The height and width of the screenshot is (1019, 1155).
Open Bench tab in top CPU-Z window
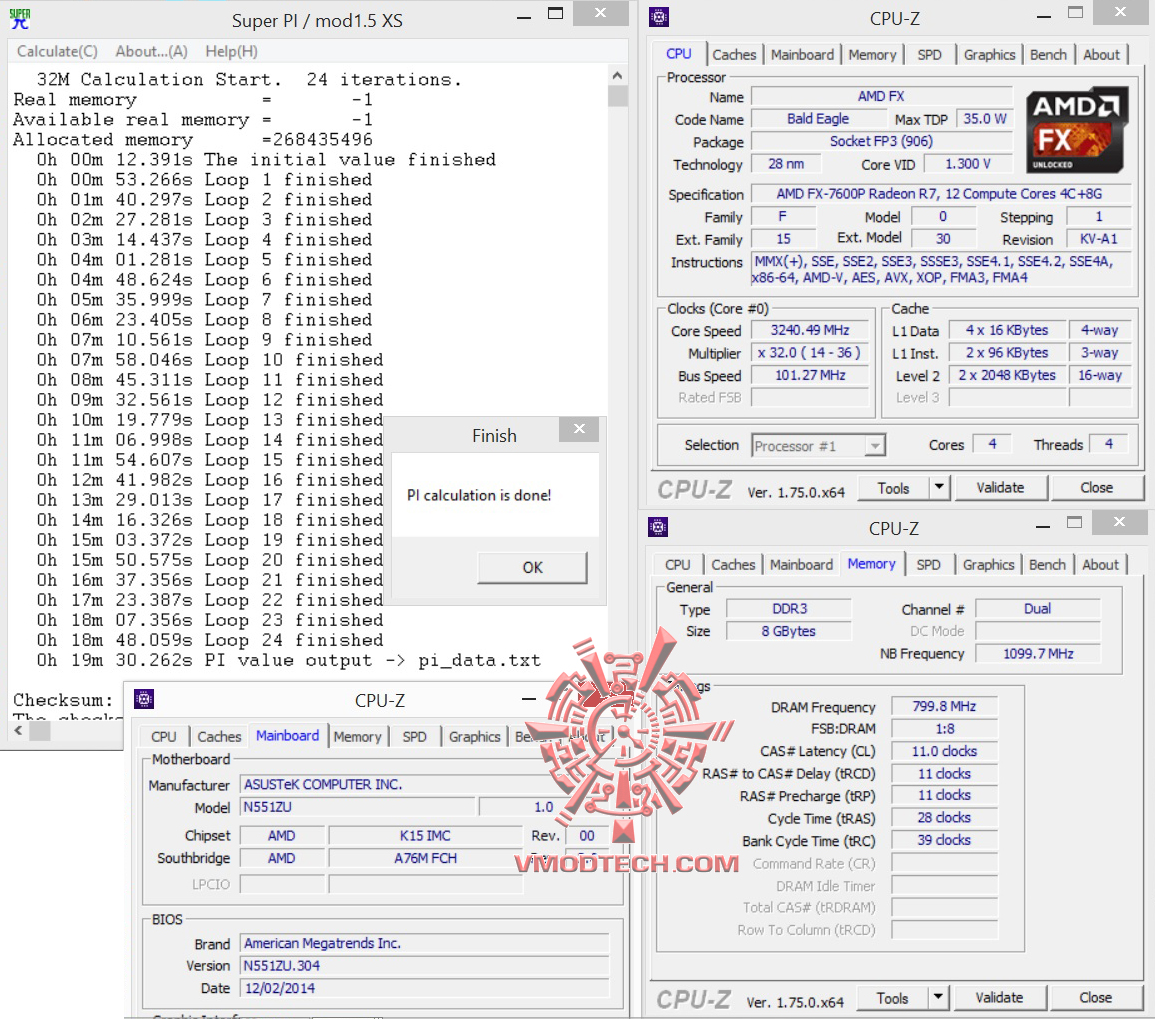pyautogui.click(x=1047, y=55)
